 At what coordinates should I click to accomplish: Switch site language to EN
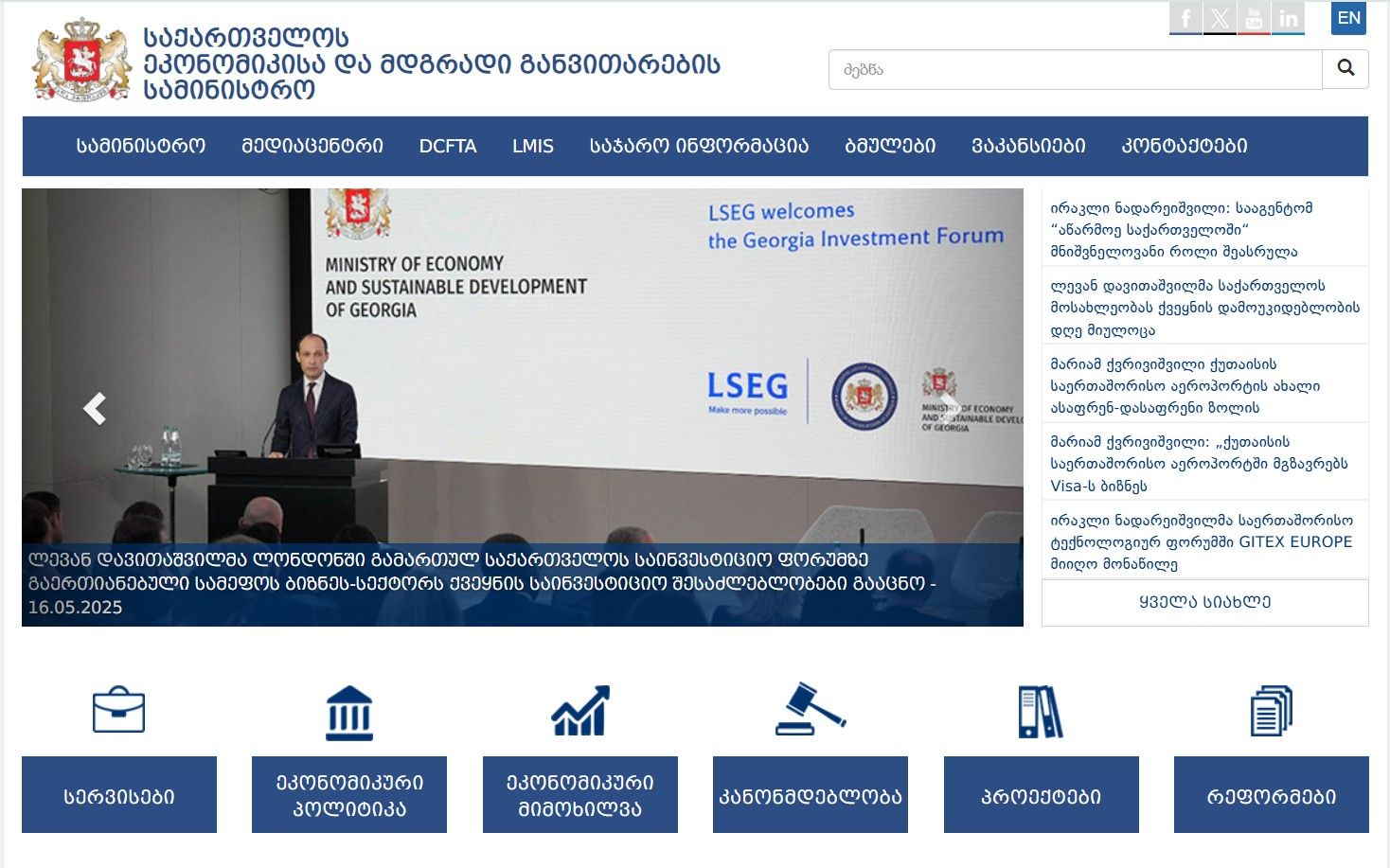coord(1348,18)
